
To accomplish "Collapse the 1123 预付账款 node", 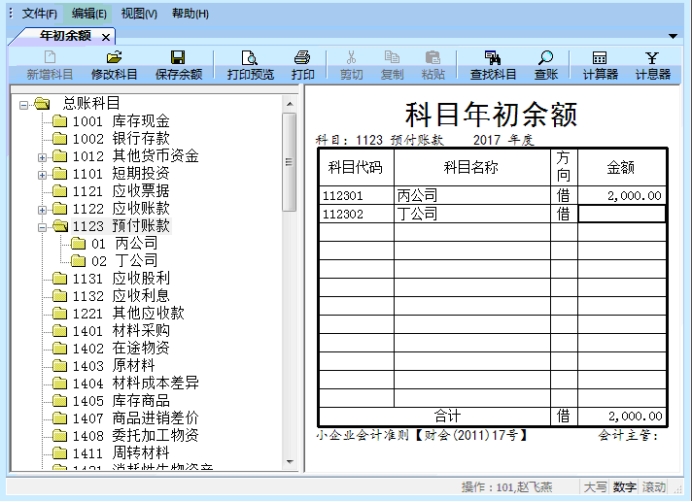I will coord(42,227).
